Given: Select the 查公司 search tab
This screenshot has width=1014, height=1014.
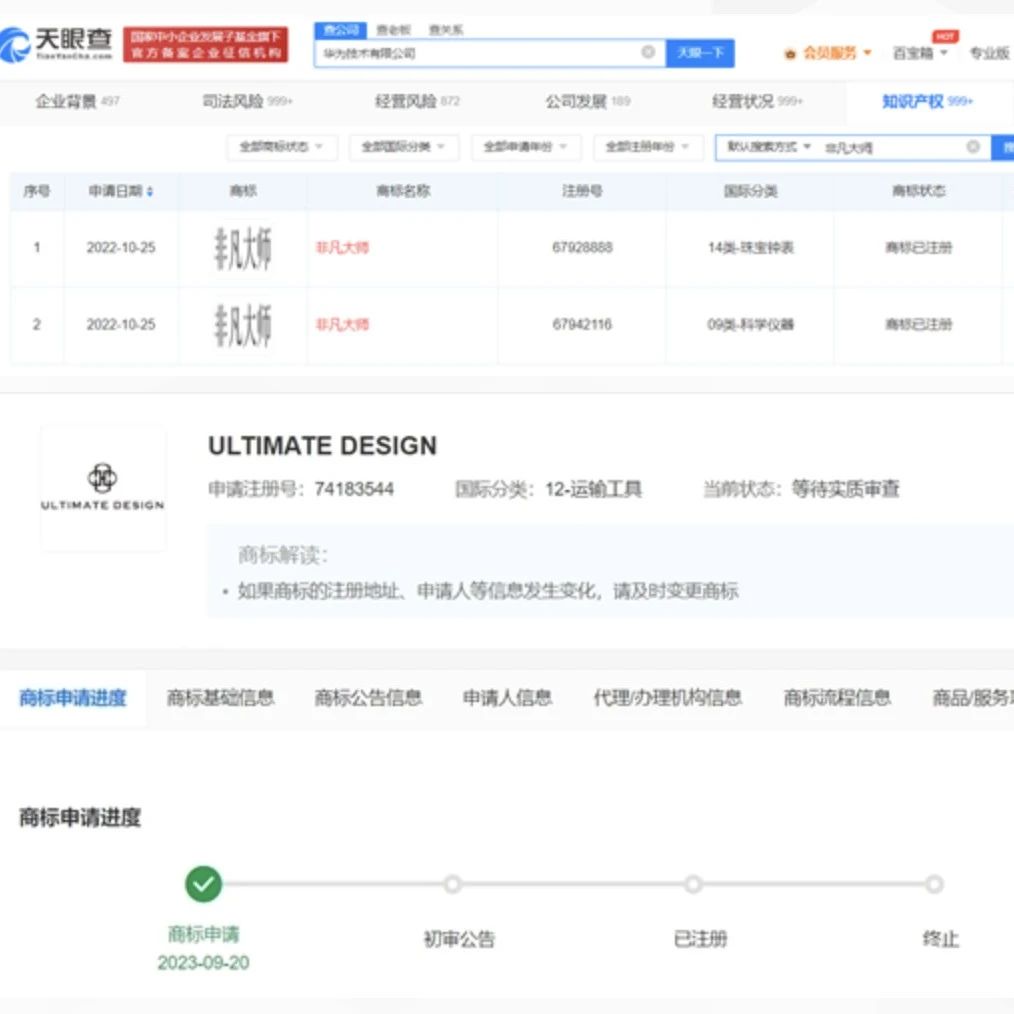Looking at the screenshot, I should [341, 30].
